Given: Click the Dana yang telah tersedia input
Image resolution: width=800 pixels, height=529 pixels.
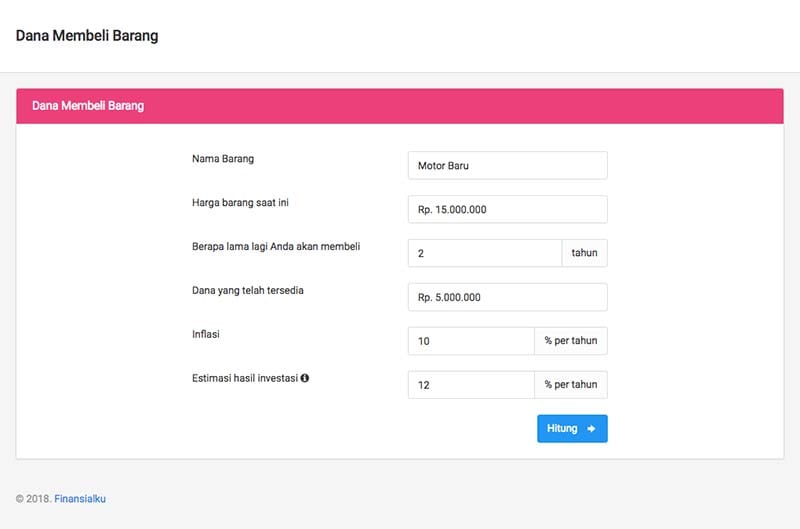Looking at the screenshot, I should coord(507,297).
